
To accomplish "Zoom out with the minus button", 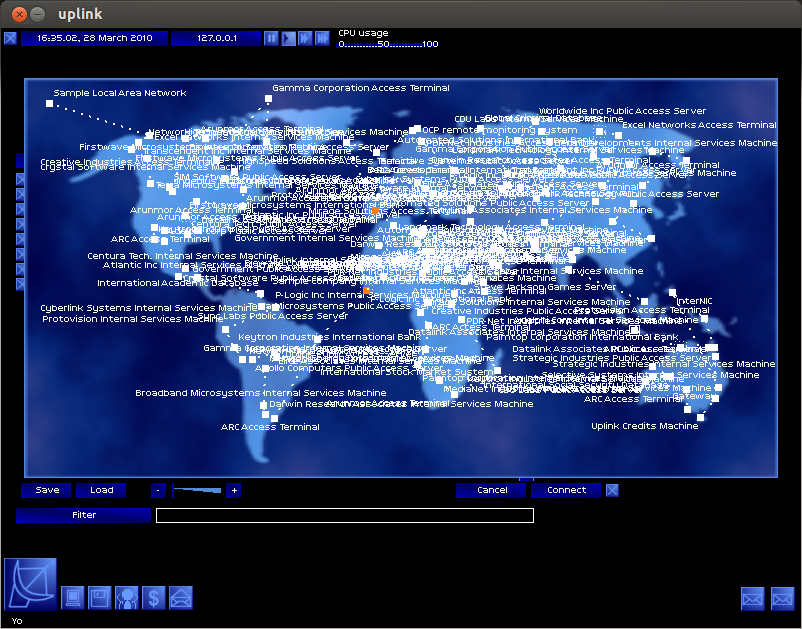I will click(x=158, y=490).
